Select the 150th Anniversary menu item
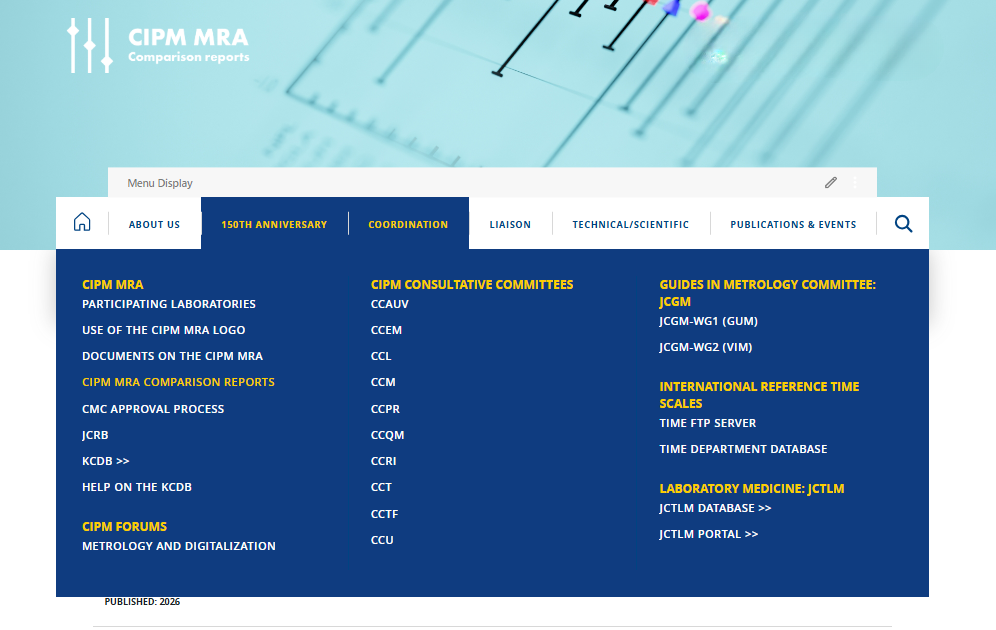 point(274,225)
